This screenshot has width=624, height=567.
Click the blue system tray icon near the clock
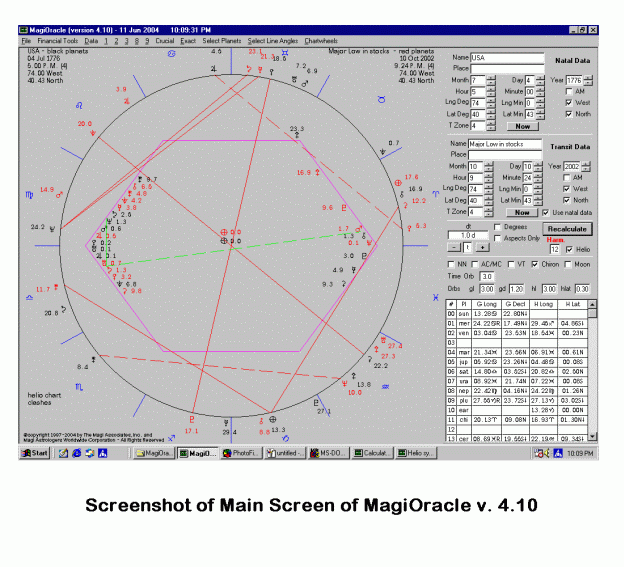click(x=558, y=453)
